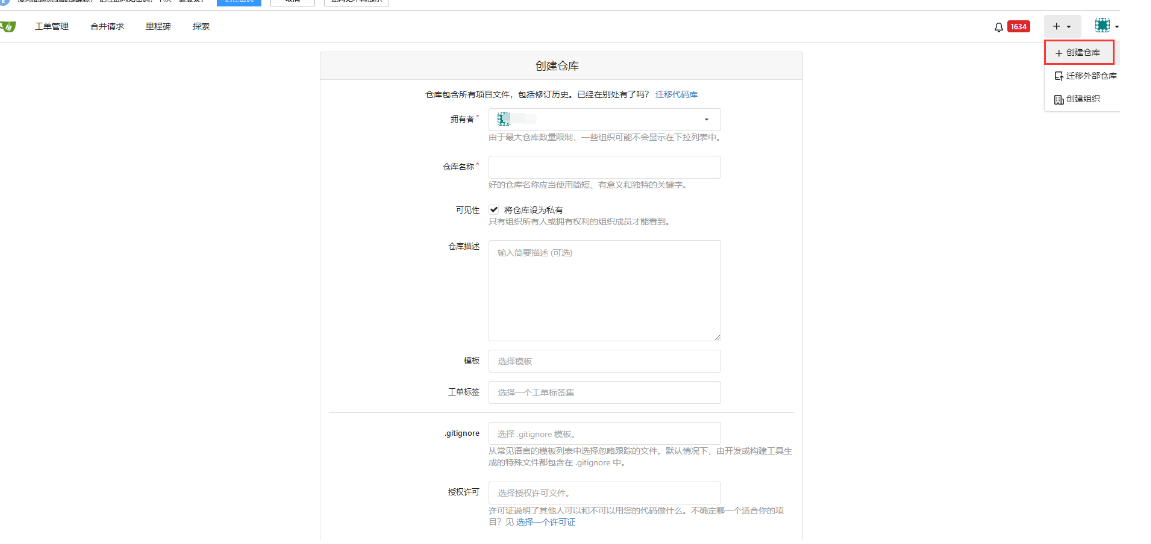The width and height of the screenshot is (1151, 544).
Task: Go to 合并请求 in the navbar
Action: 107,27
